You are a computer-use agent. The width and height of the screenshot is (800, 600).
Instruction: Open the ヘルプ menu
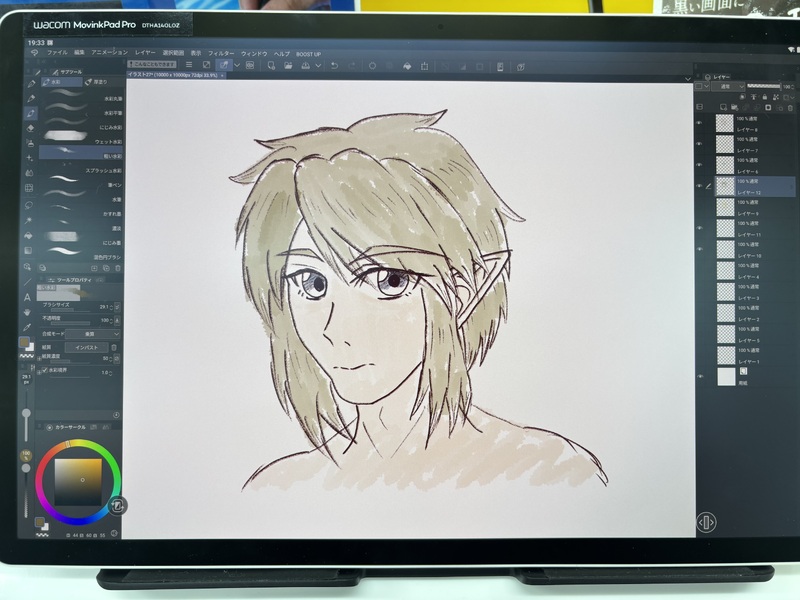pyautogui.click(x=282, y=54)
